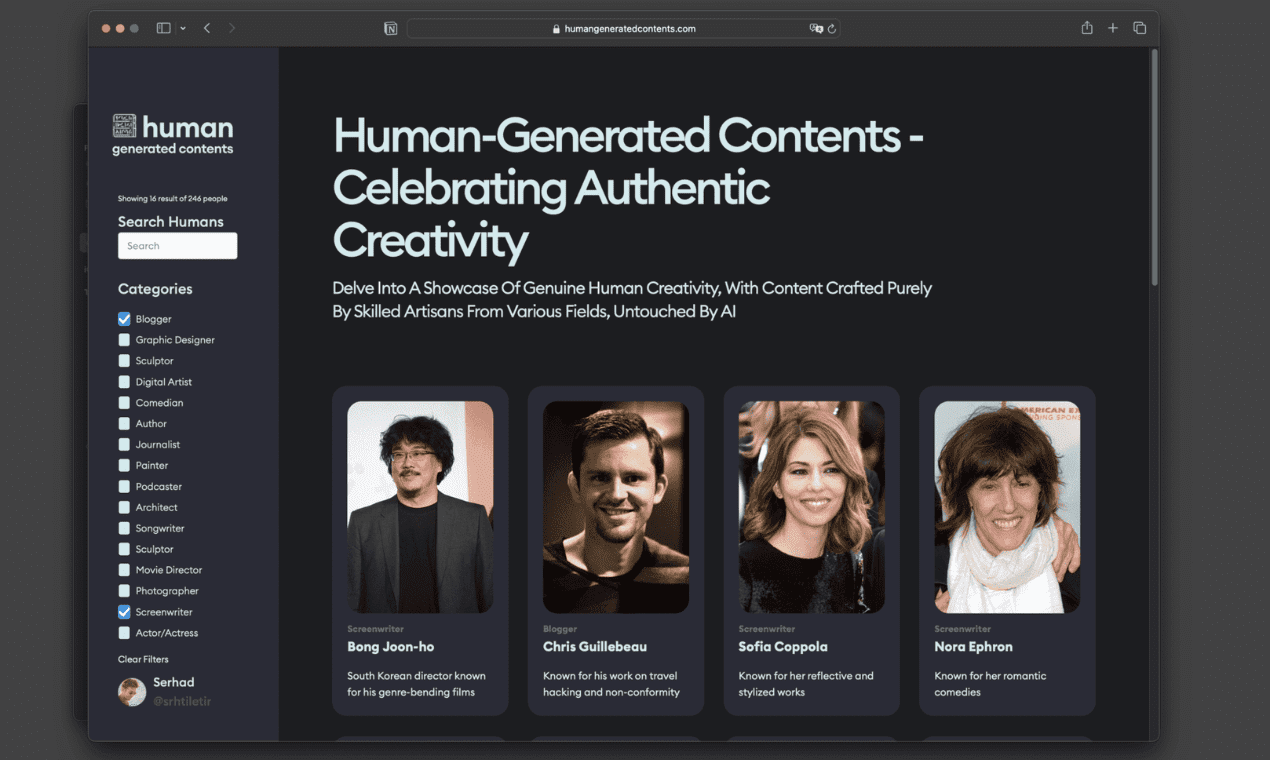Click the browser forward arrow
1270x760 pixels.
(x=232, y=28)
